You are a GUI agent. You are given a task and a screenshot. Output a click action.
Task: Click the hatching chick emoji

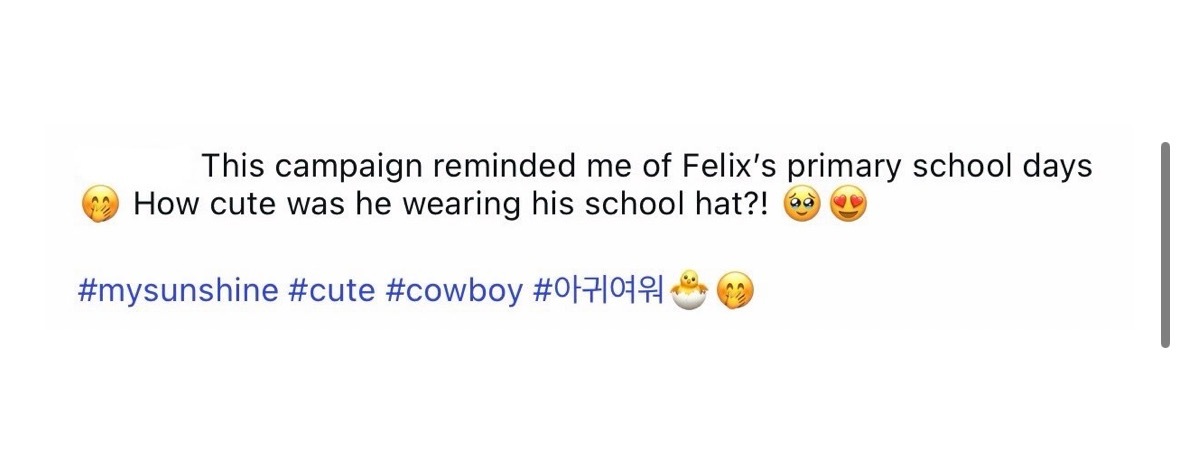[x=687, y=290]
